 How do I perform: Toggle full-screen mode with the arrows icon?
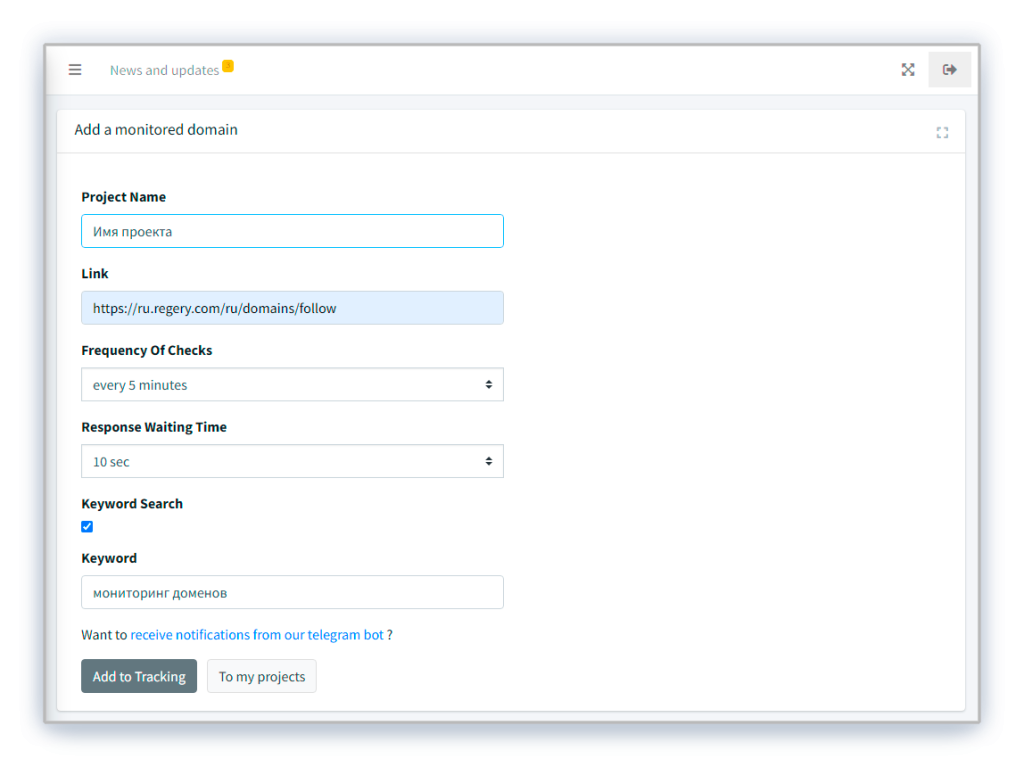[908, 70]
